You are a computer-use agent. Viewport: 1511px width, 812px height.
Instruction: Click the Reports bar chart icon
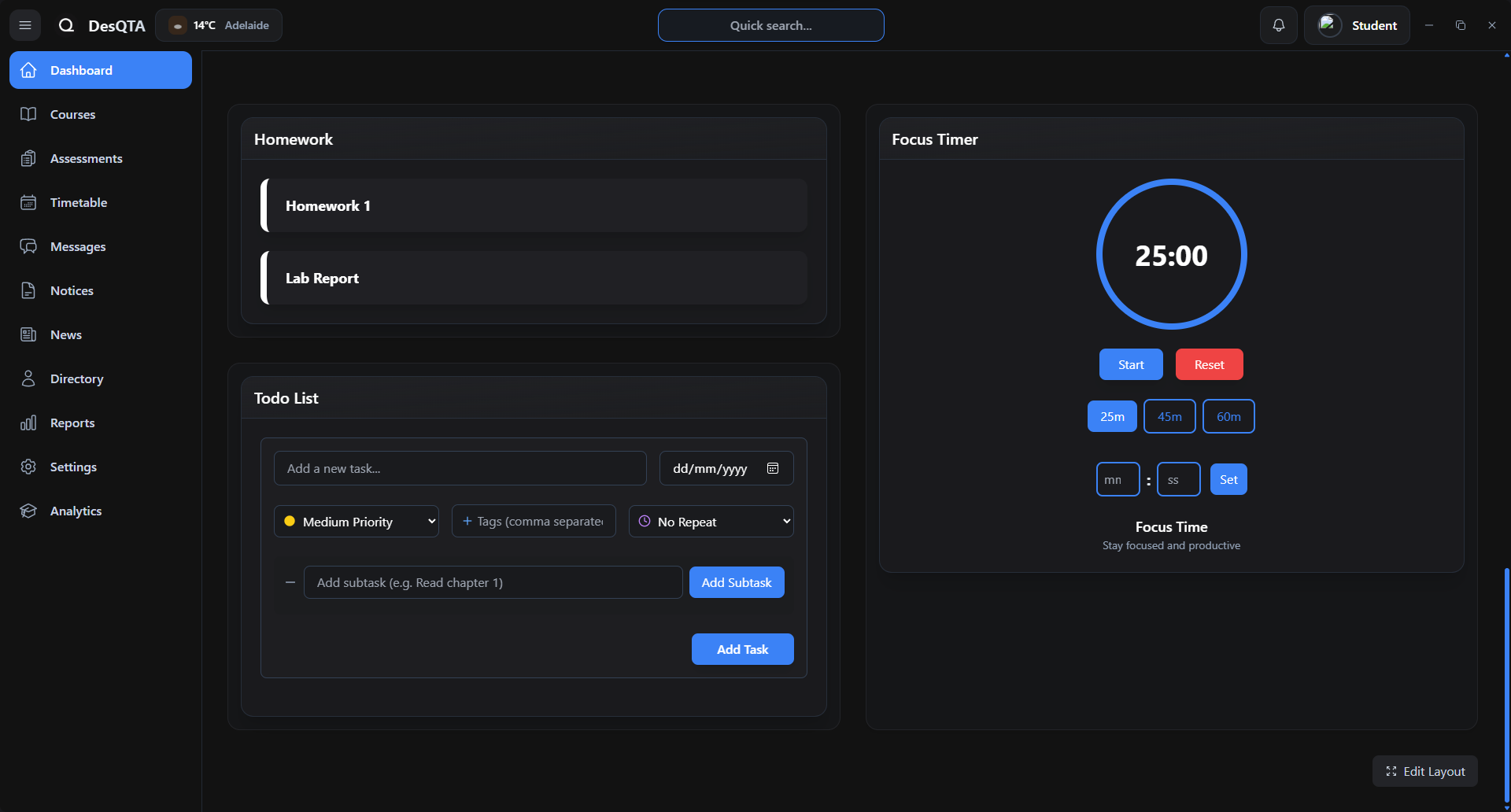pyautogui.click(x=28, y=423)
